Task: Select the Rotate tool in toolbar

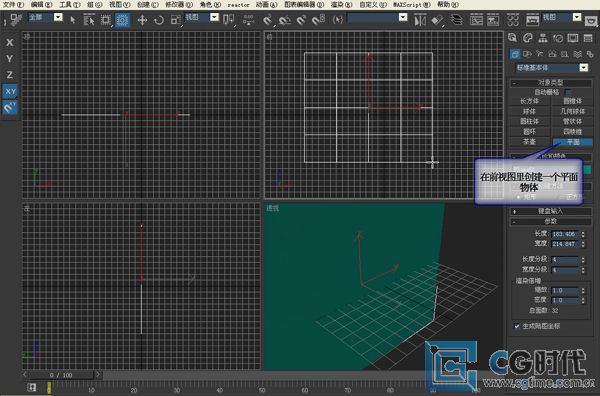Action: point(158,20)
